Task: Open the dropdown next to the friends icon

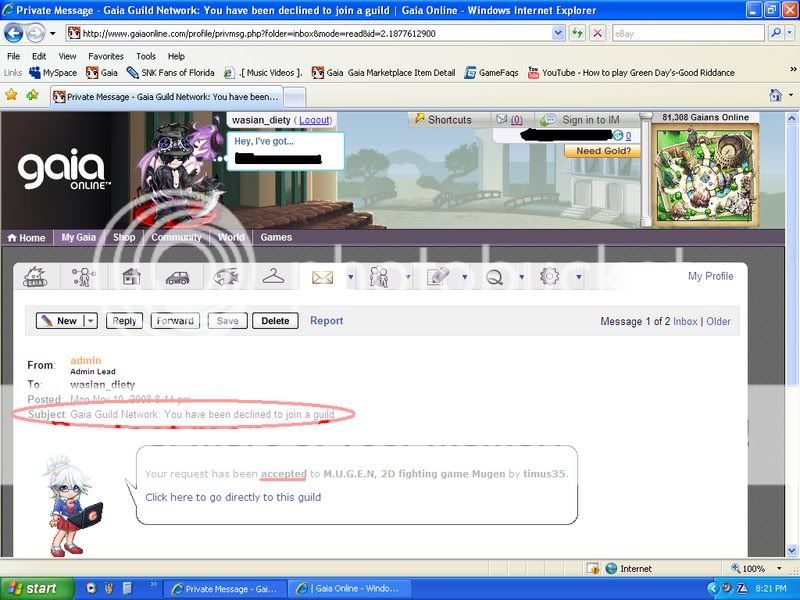Action: 409,276
